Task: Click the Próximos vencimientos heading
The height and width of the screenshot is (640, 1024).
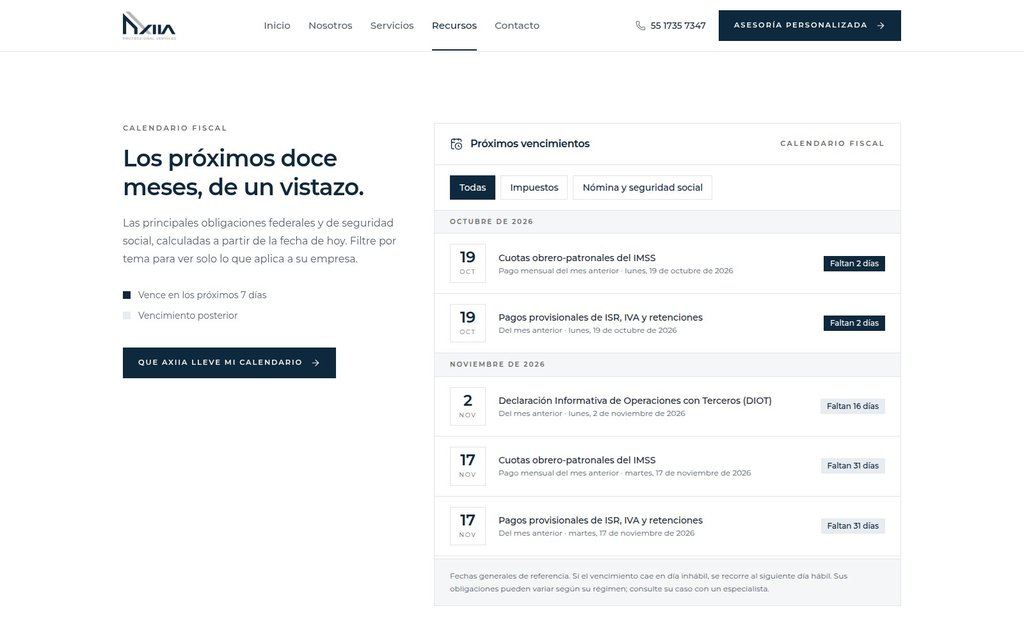Action: pyautogui.click(x=530, y=144)
